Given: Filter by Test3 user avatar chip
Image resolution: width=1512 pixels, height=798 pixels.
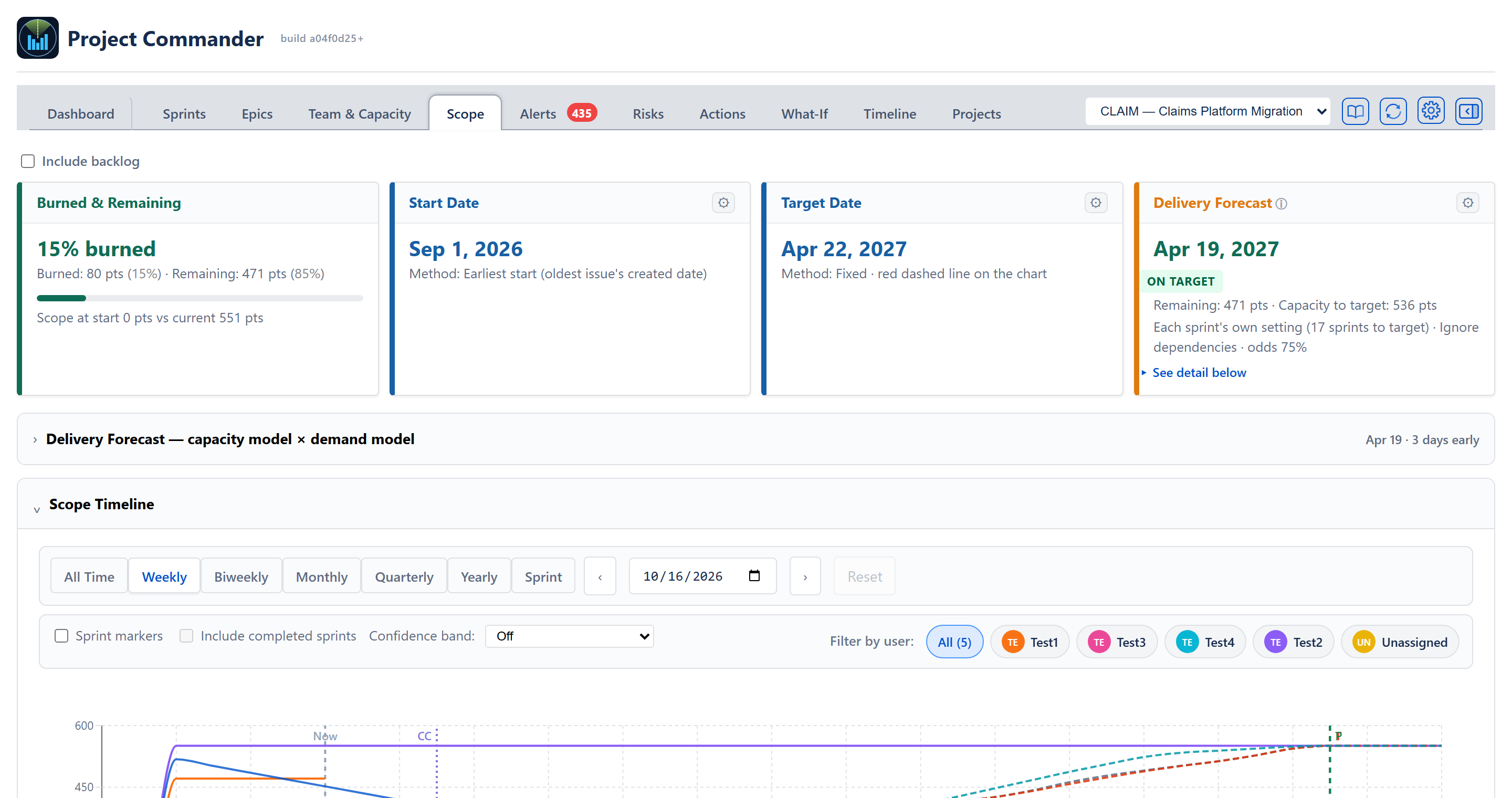Looking at the screenshot, I should click(x=1116, y=642).
